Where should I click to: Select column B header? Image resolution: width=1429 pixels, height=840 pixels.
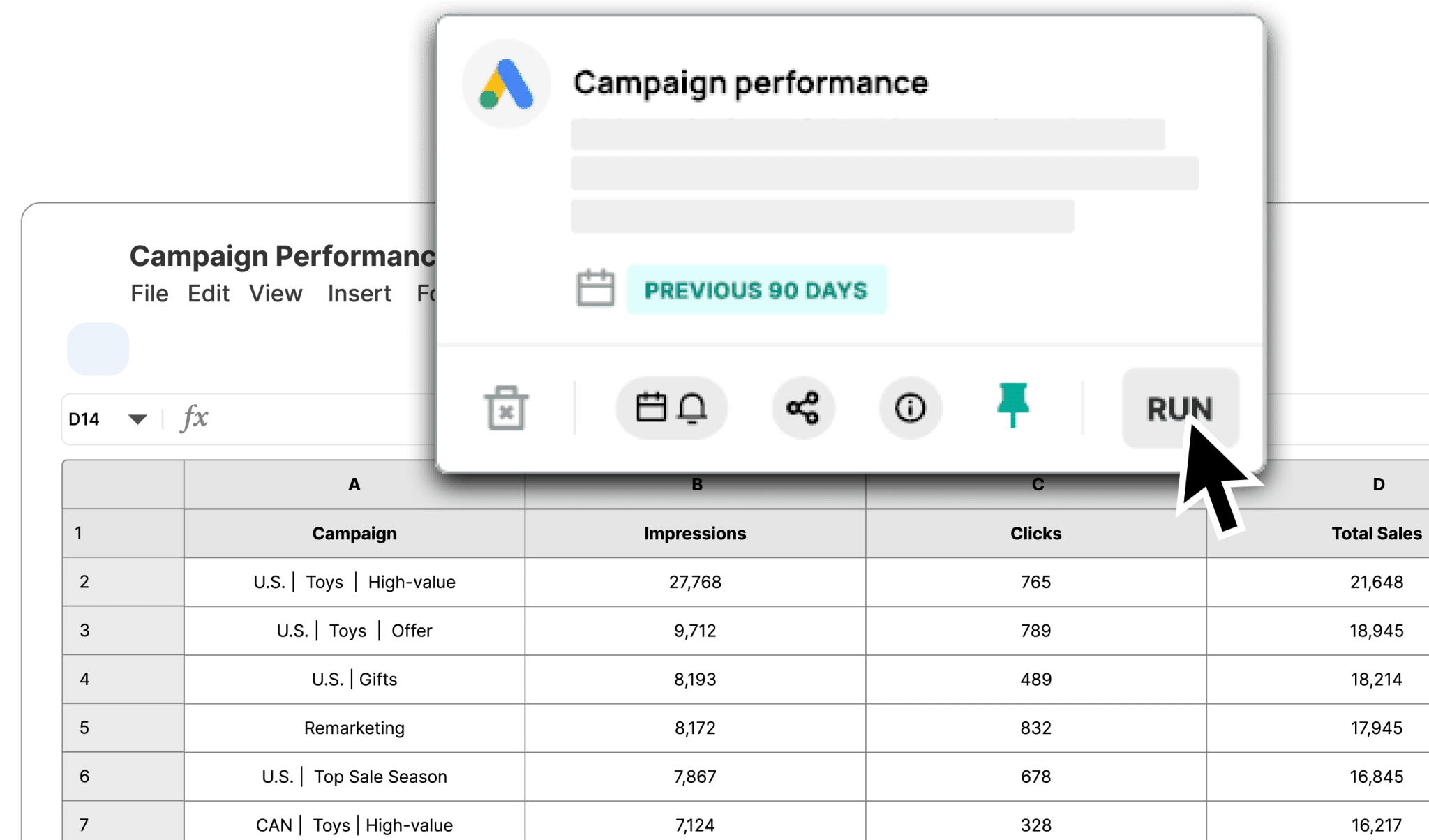pos(696,484)
